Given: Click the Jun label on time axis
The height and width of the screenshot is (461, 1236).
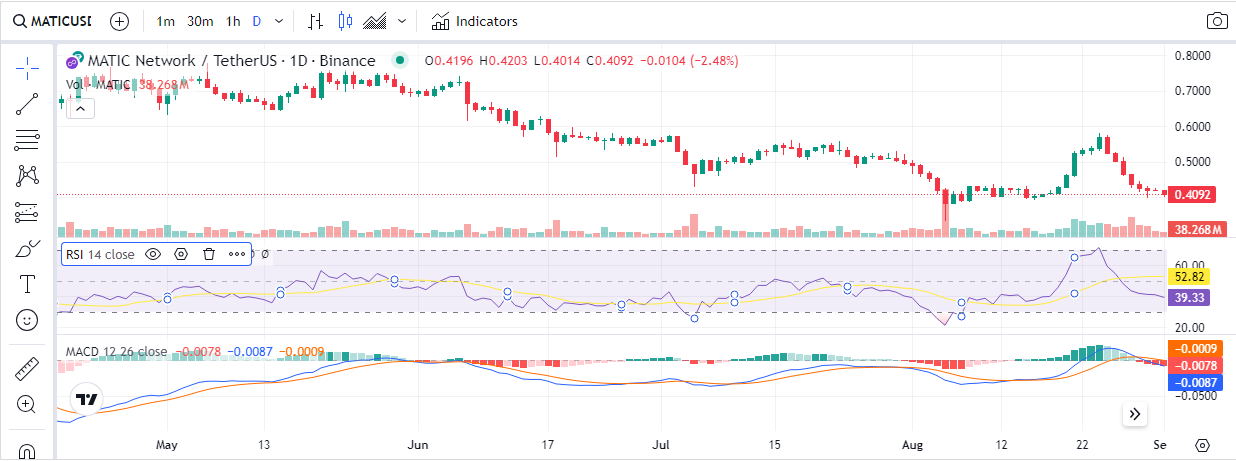Looking at the screenshot, I should coord(419,443).
